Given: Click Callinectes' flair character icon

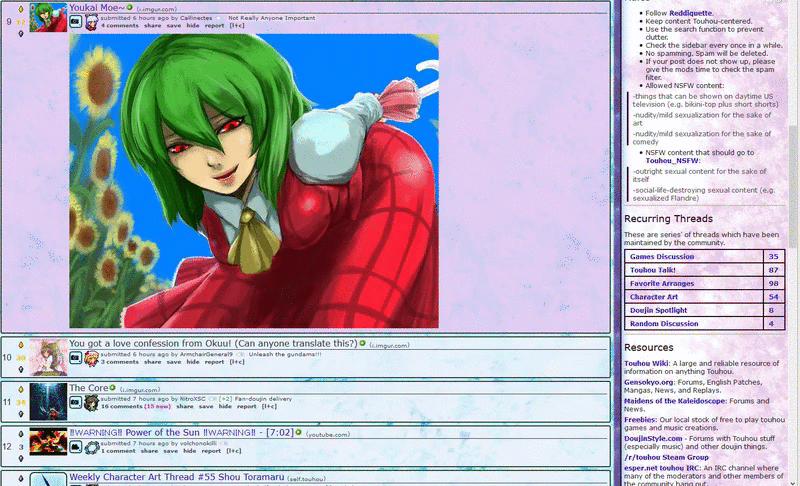Looking at the screenshot, I should tap(91, 22).
